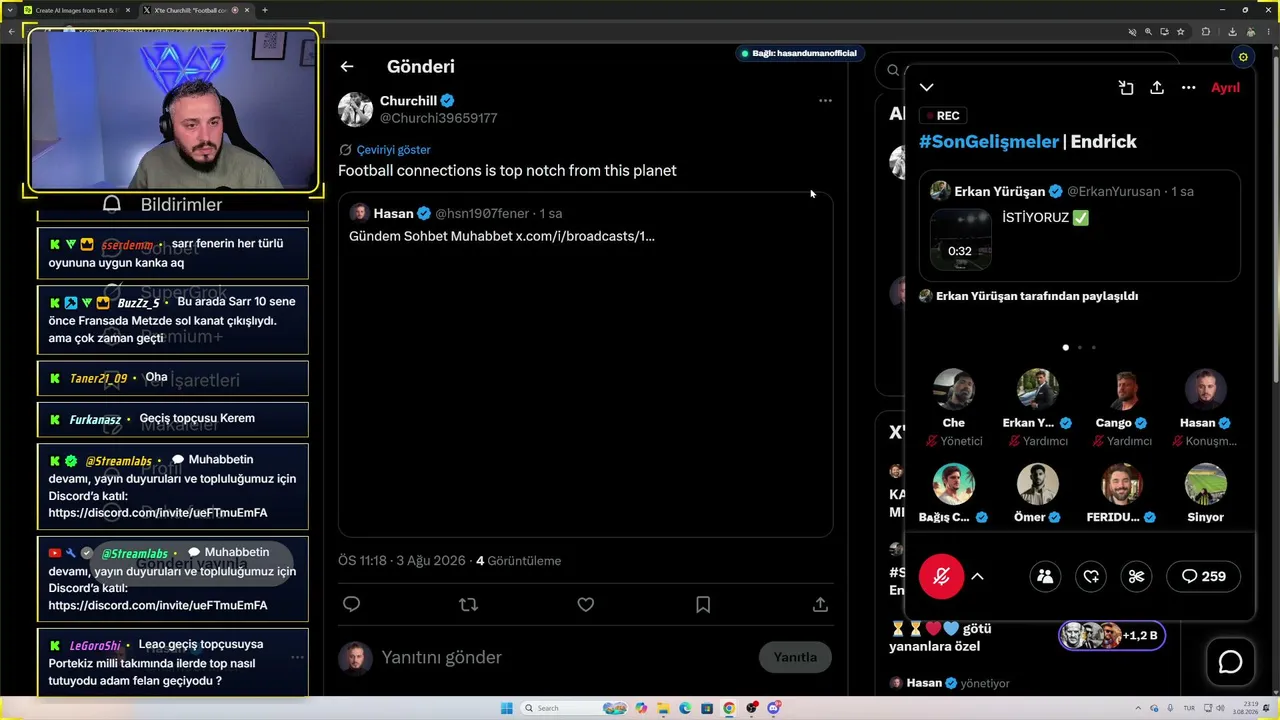The image size is (1280, 720).
Task: Open Chrome from the taskbar
Action: point(729,708)
